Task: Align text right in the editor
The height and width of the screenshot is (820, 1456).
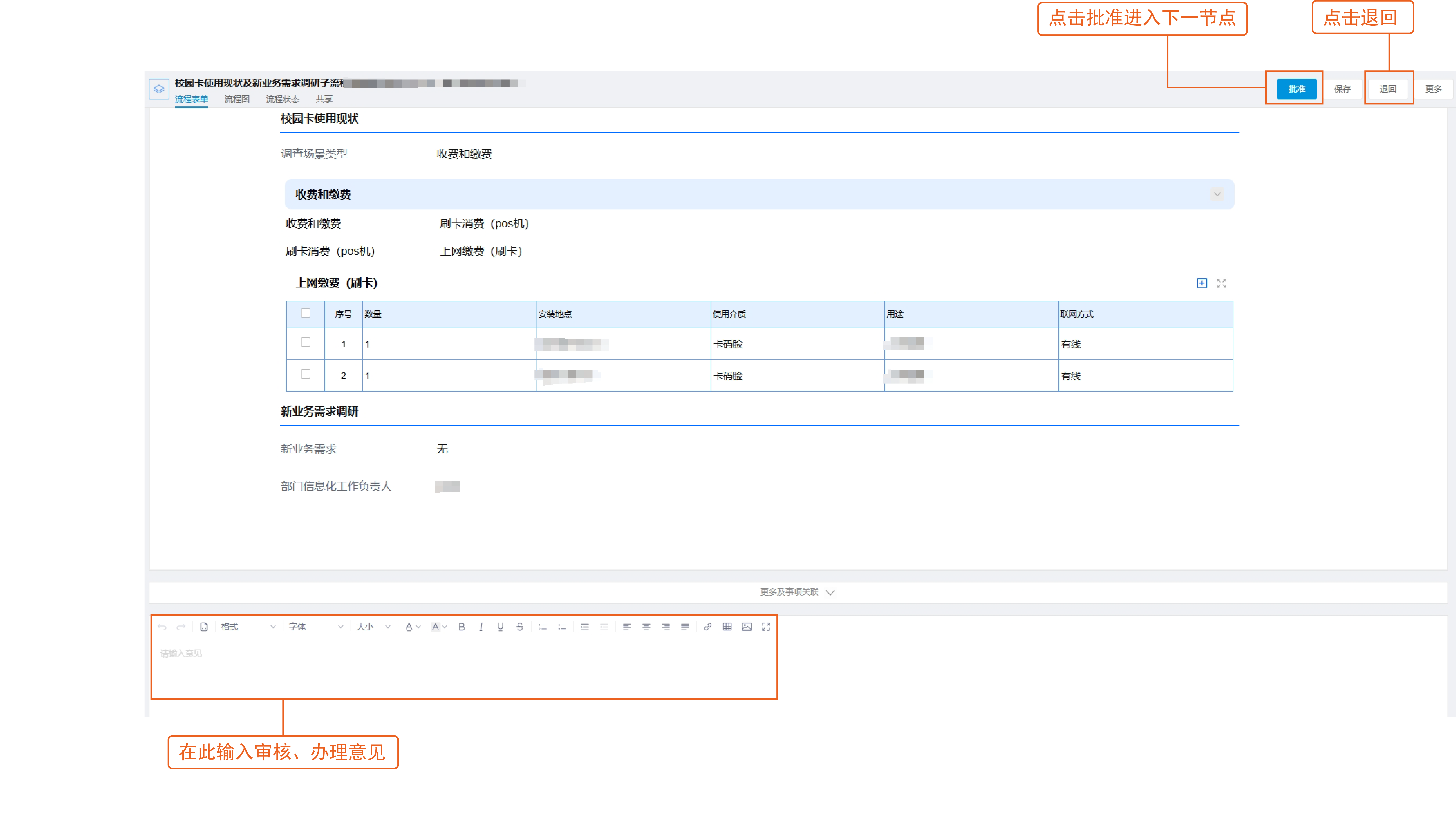Action: point(666,627)
